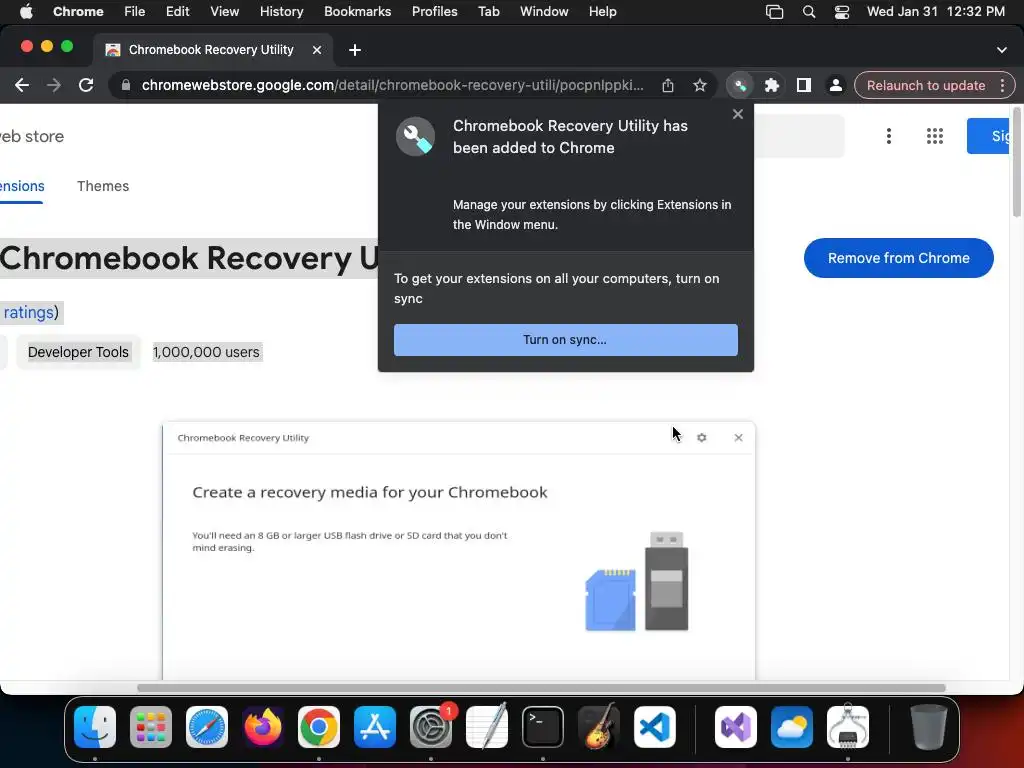Switch to the Extensions tab
Image resolution: width=1024 pixels, height=768 pixels.
[22, 186]
